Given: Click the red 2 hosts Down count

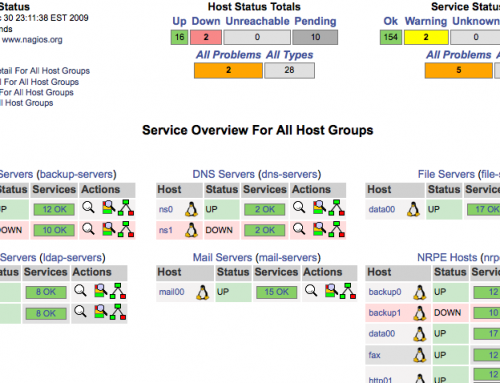Looking at the screenshot, I should pos(206,37).
